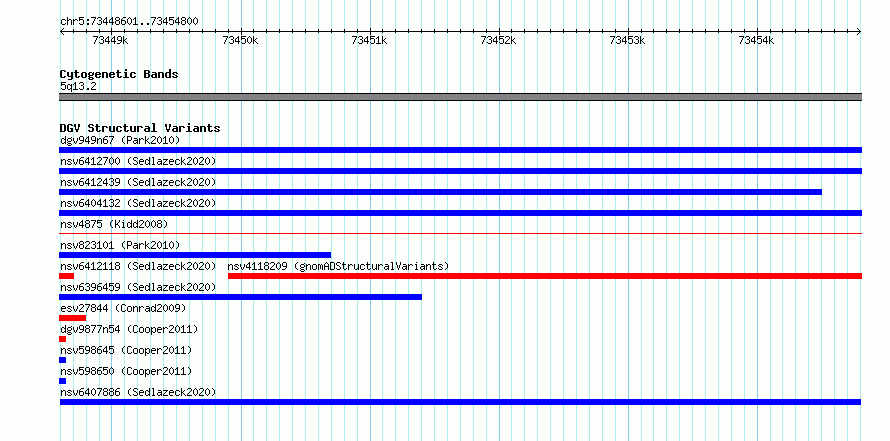890x441 pixels.
Task: Click the DGV Structural Variants track title
Action: 140,128
